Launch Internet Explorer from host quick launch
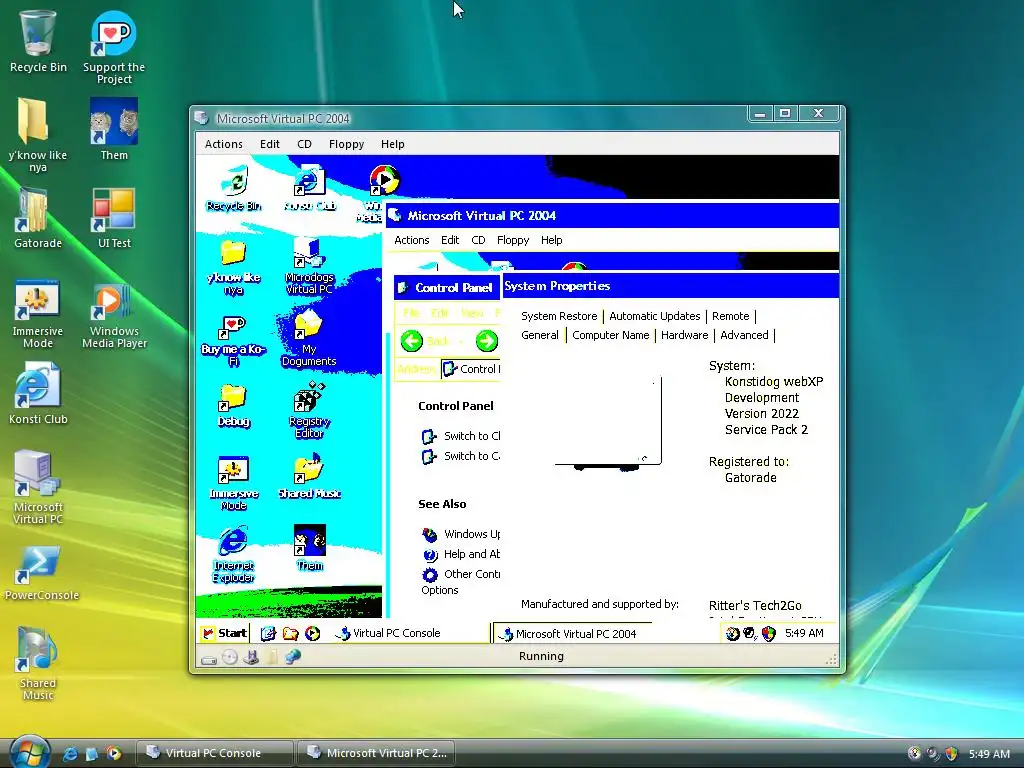This screenshot has height=768, width=1024. (69, 754)
